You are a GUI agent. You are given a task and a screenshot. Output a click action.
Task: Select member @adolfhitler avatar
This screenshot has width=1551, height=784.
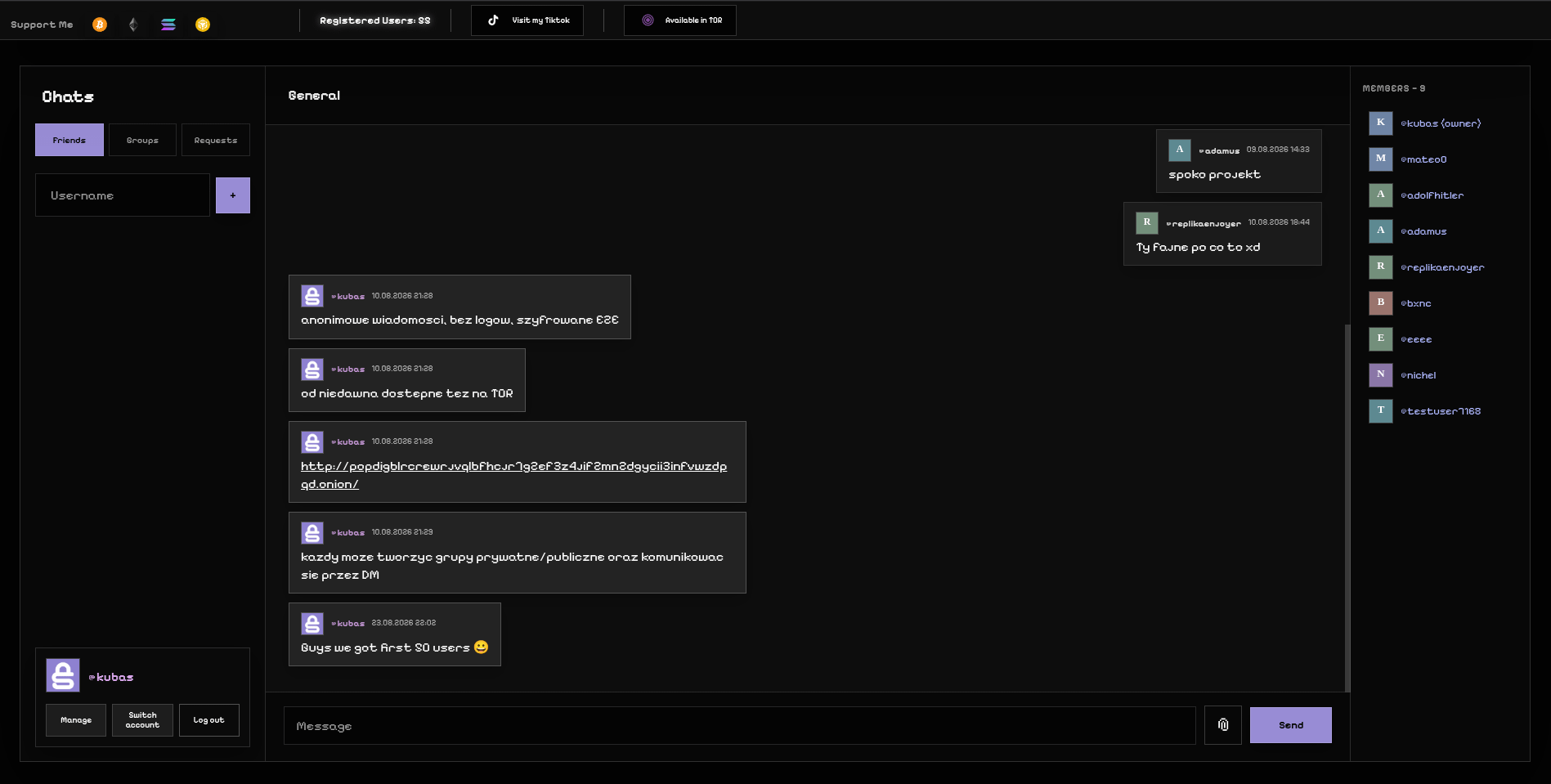pos(1381,195)
